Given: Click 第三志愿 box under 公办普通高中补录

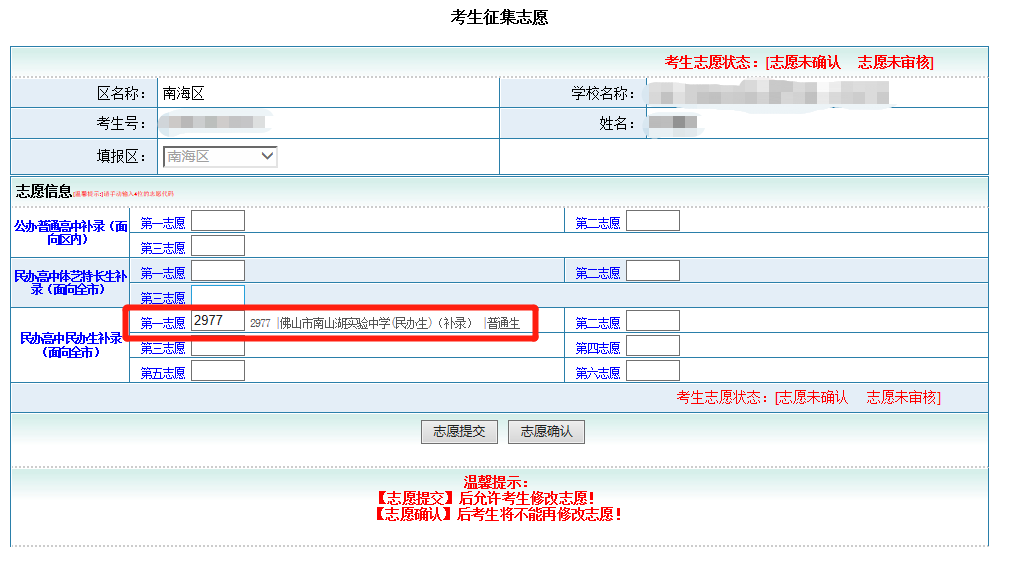Looking at the screenshot, I should [x=217, y=246].
